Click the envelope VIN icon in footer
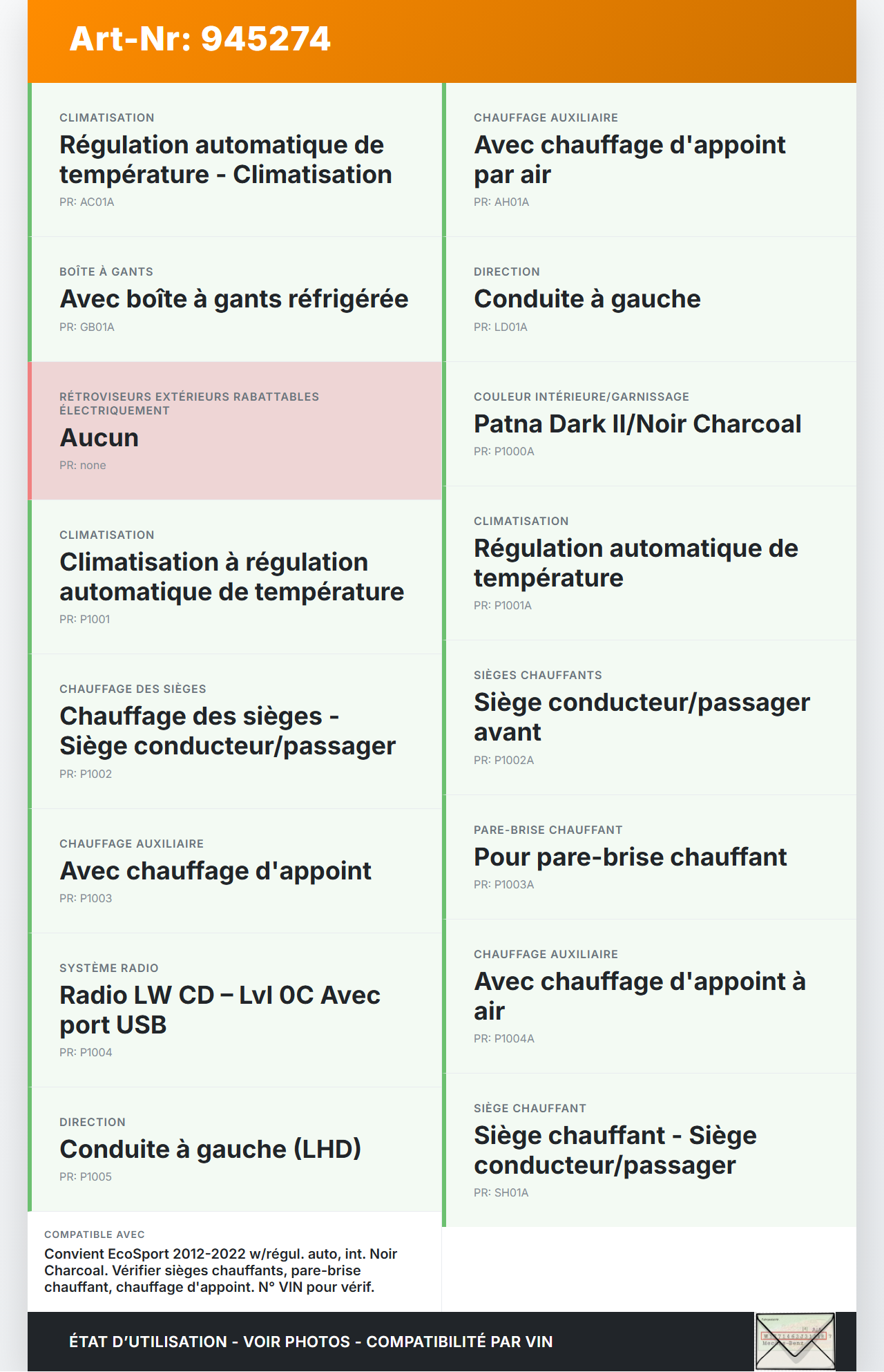The width and height of the screenshot is (884, 1372). (795, 1341)
